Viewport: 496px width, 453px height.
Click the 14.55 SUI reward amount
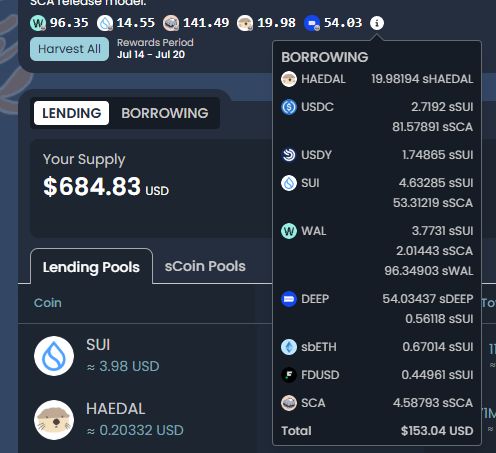[136, 23]
